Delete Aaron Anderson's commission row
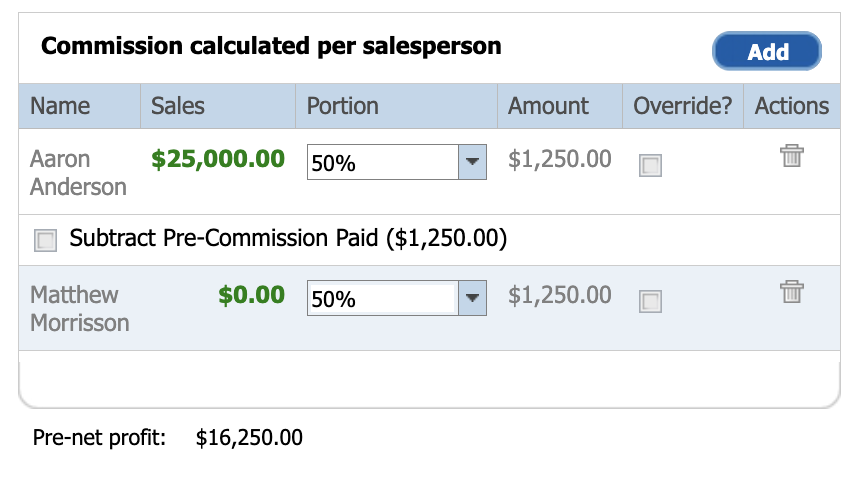 [792, 156]
